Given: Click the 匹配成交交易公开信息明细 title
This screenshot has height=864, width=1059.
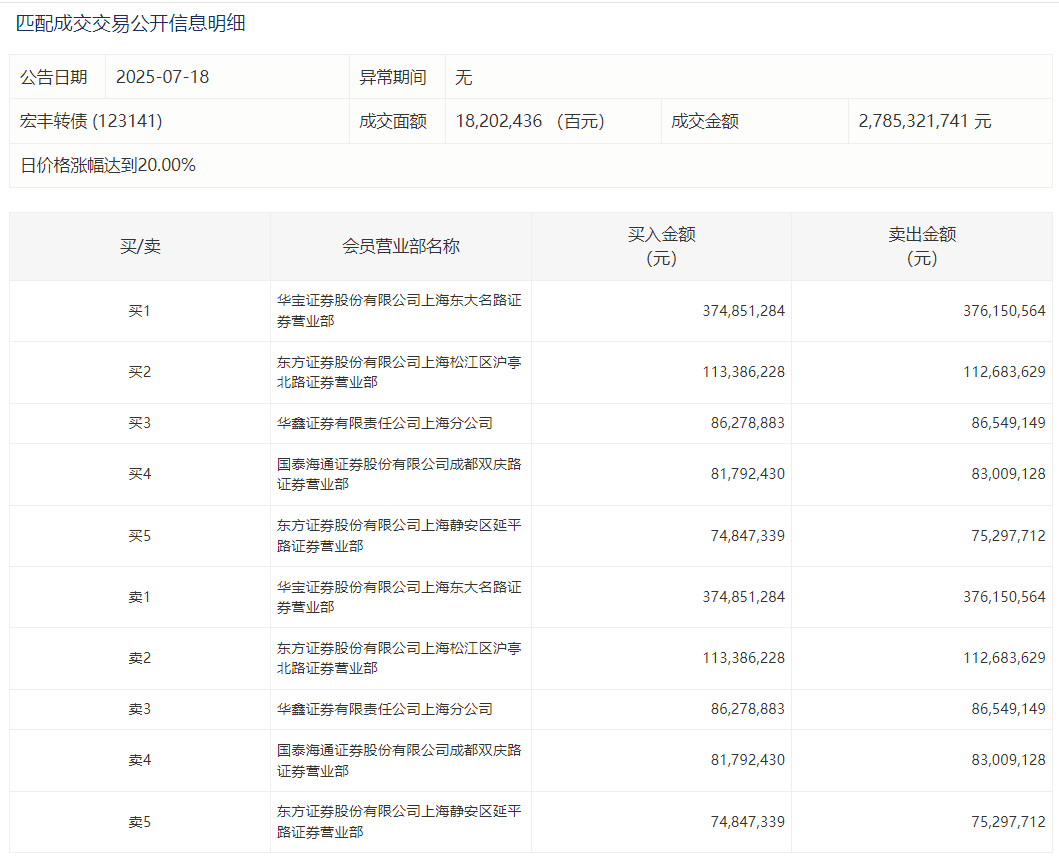Looking at the screenshot, I should coord(131,25).
